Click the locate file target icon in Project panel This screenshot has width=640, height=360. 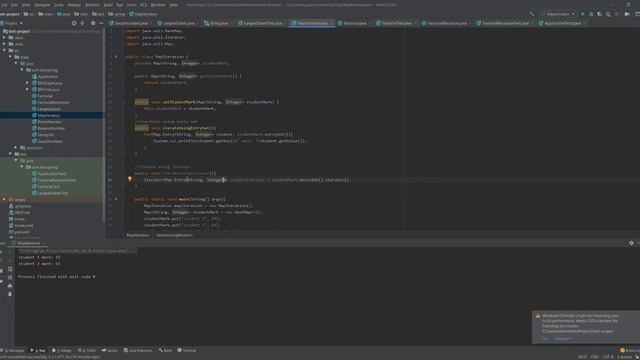coord(74,23)
